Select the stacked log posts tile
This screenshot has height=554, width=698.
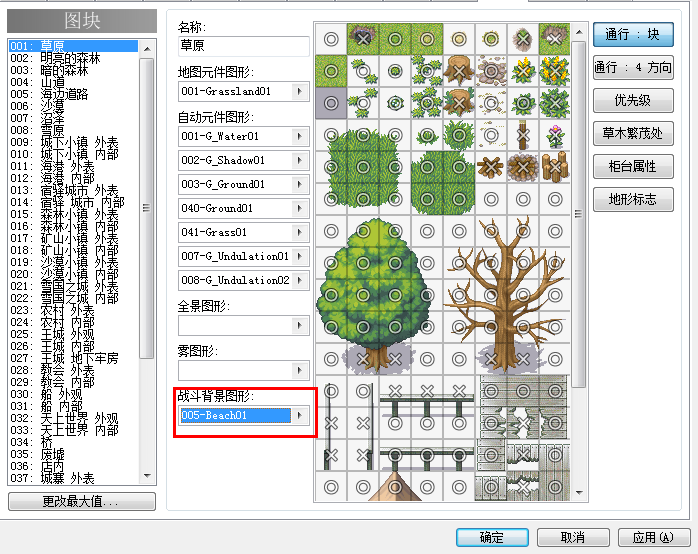[555, 167]
